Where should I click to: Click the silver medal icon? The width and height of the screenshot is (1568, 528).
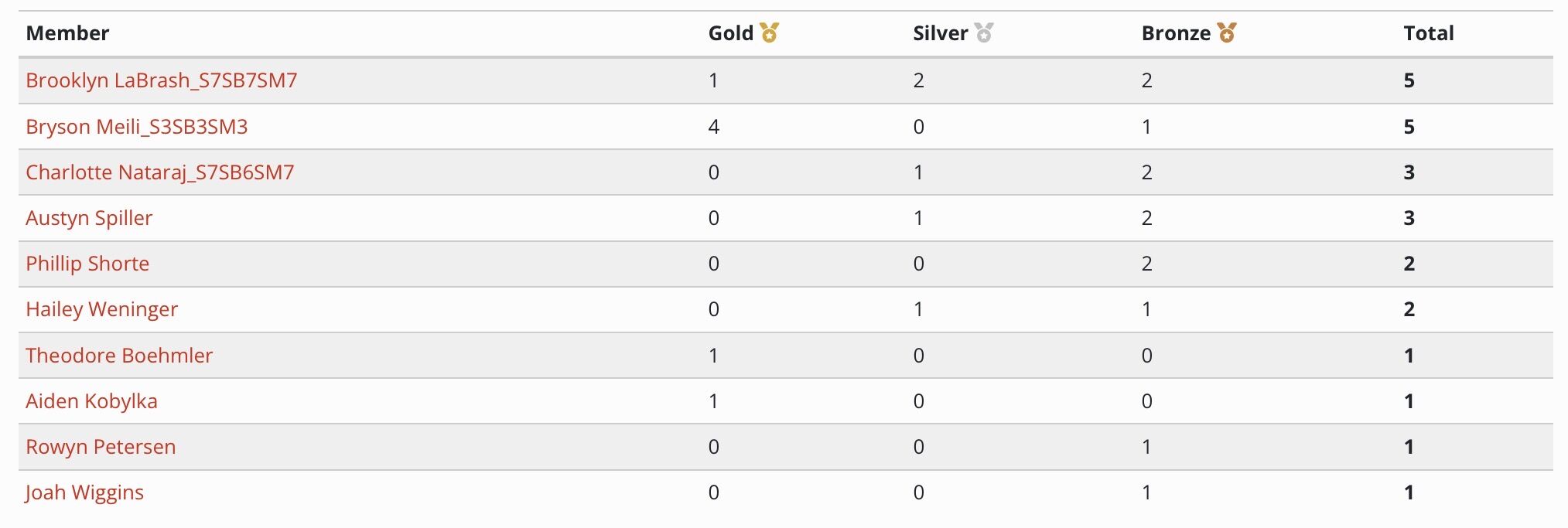point(984,32)
